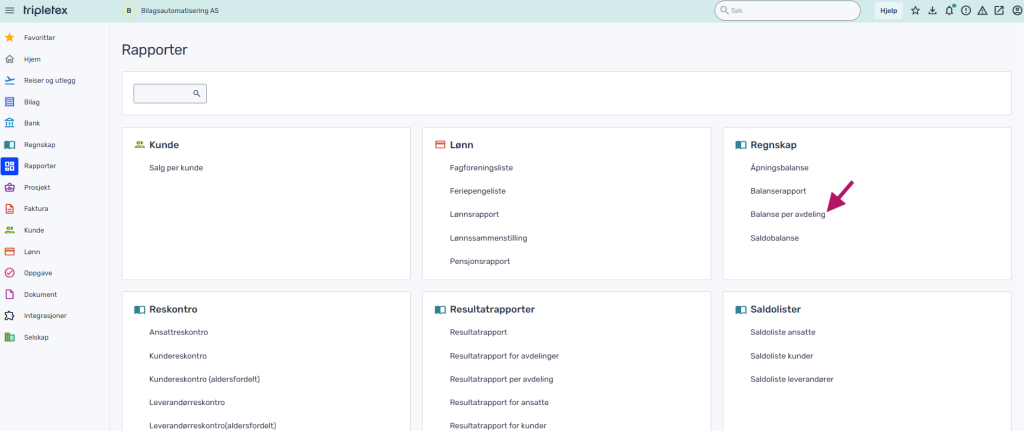The image size is (1024, 431).
Task: Click the report filter input field
Action: pos(170,93)
